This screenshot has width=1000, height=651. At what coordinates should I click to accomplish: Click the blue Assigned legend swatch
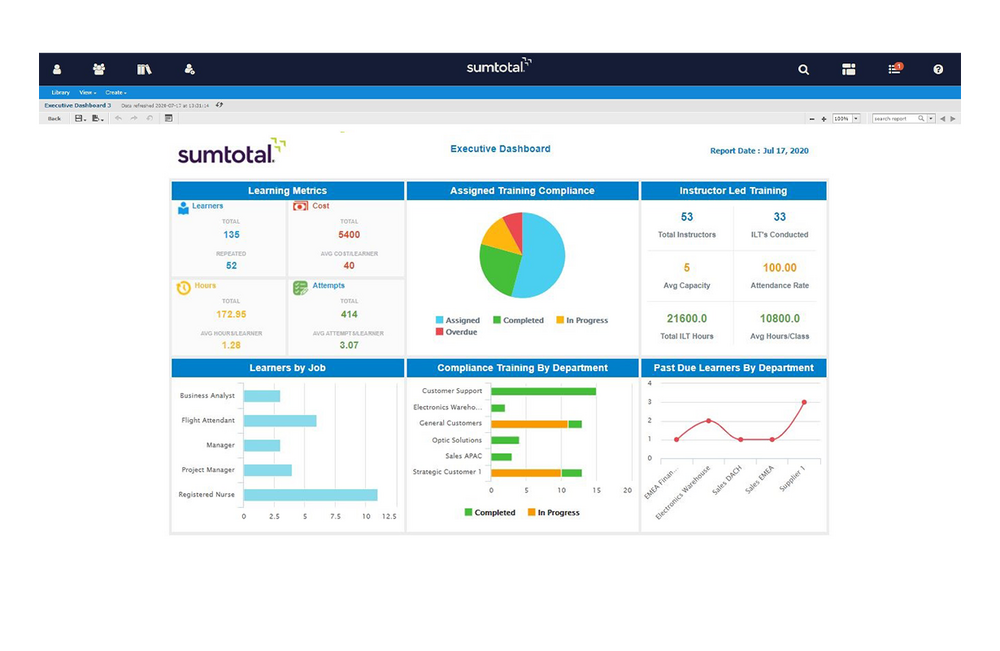[439, 320]
